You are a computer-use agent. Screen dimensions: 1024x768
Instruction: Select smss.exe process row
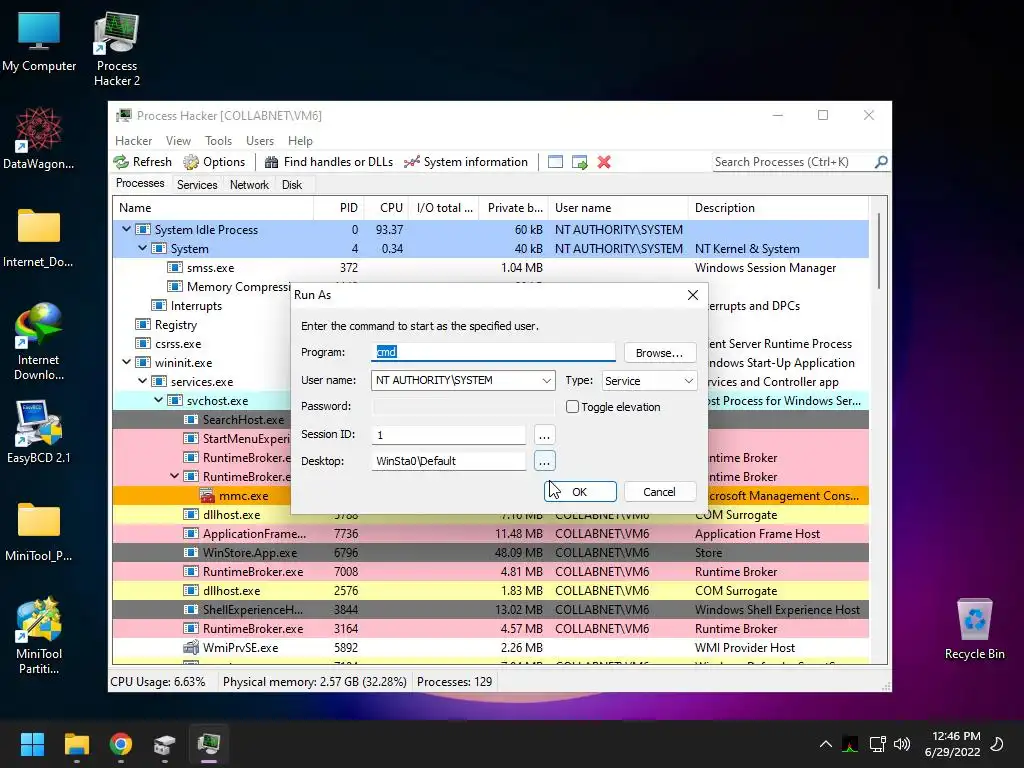[x=490, y=268]
